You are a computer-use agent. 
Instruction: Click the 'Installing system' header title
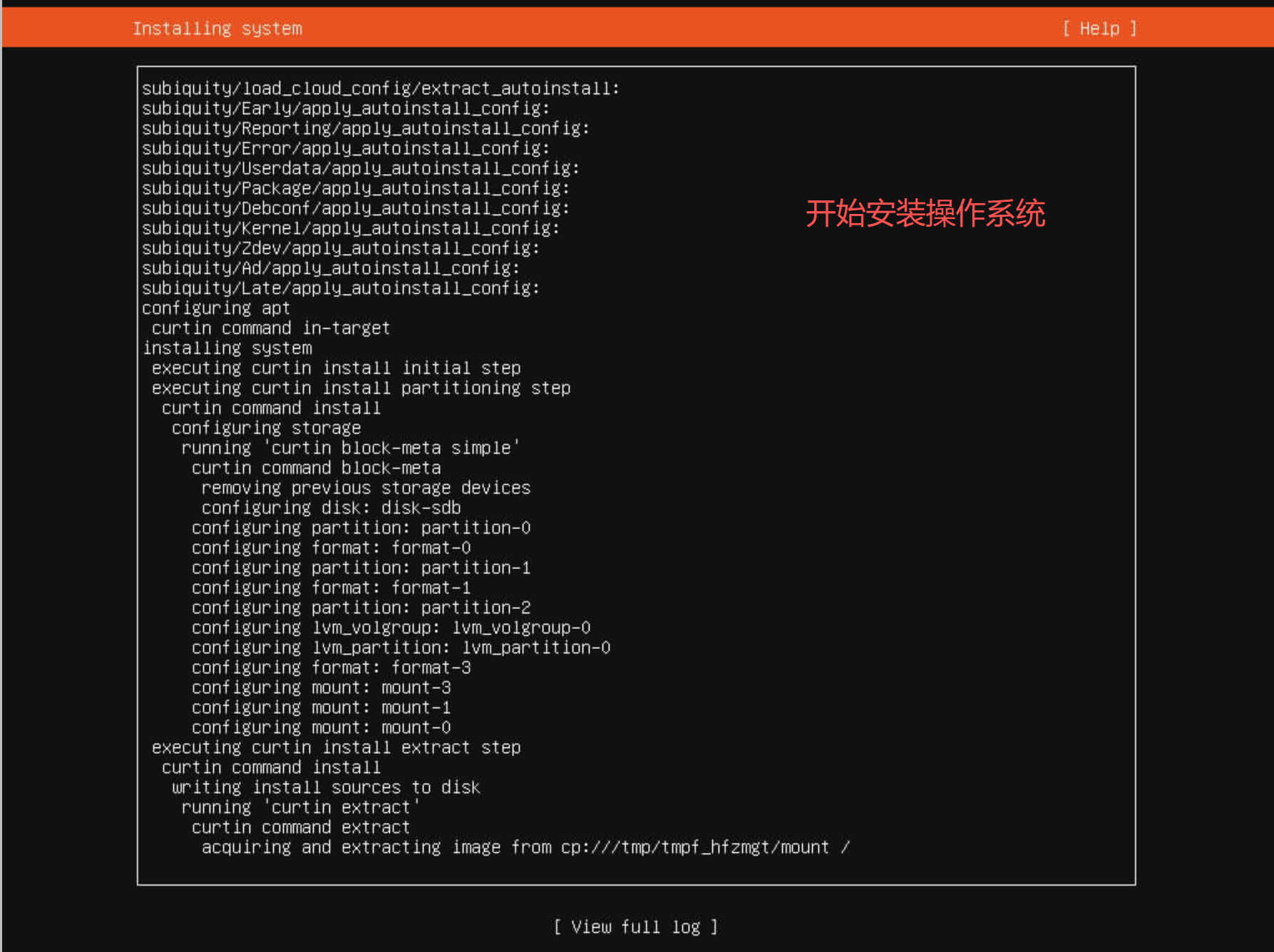217,29
